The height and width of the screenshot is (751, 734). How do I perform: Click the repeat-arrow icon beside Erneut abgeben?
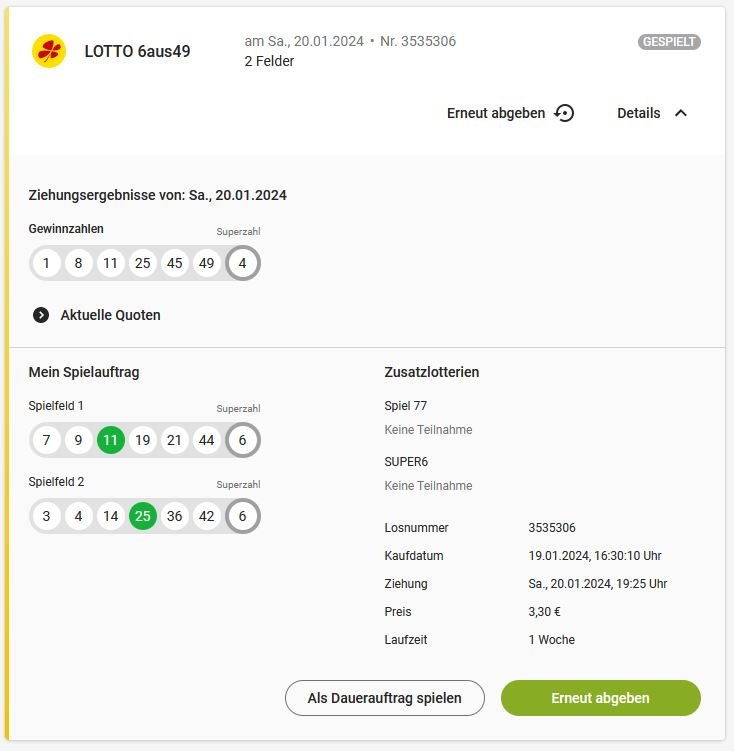coord(564,113)
